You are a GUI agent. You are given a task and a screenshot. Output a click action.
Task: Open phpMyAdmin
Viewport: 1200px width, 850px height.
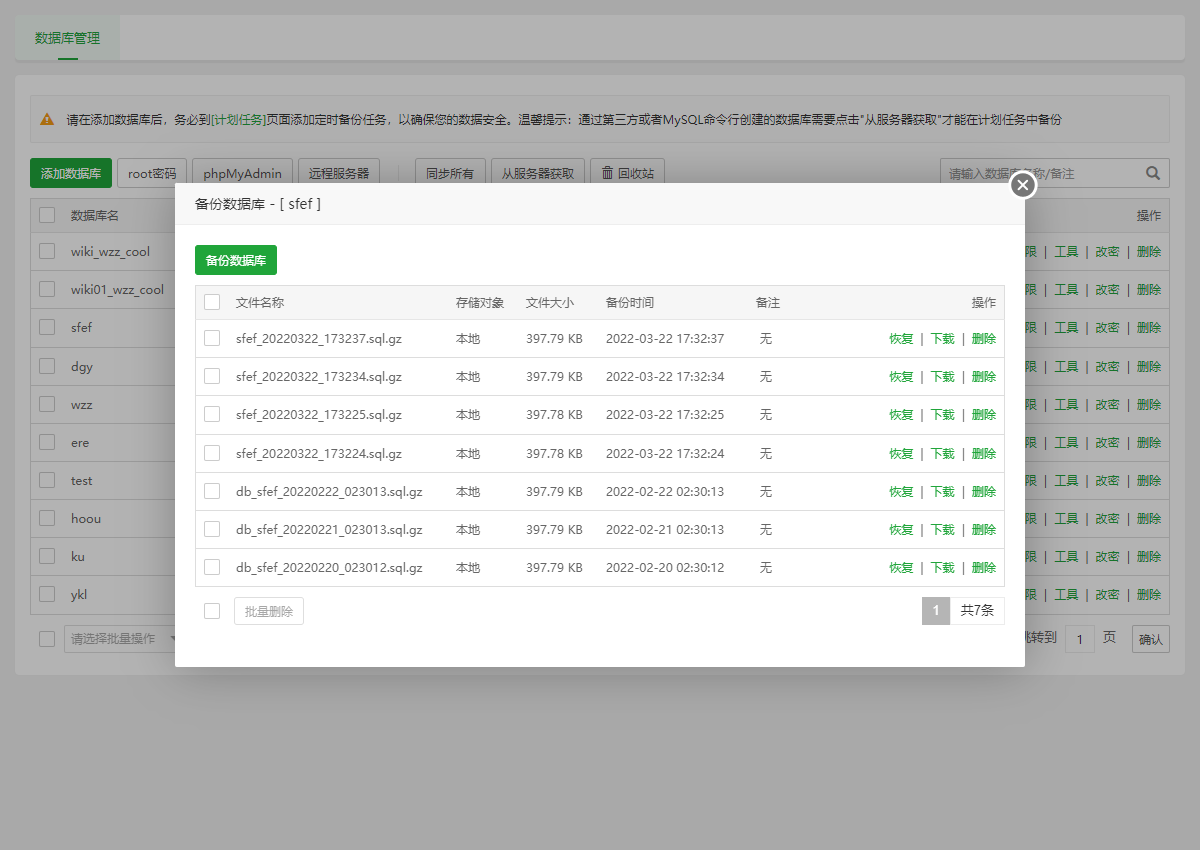243,173
